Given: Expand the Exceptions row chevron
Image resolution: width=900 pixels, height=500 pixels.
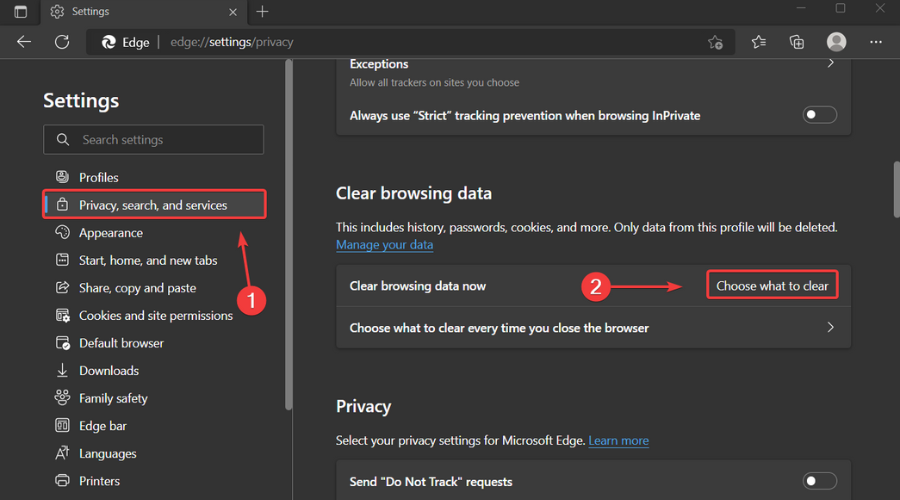Looking at the screenshot, I should (830, 63).
